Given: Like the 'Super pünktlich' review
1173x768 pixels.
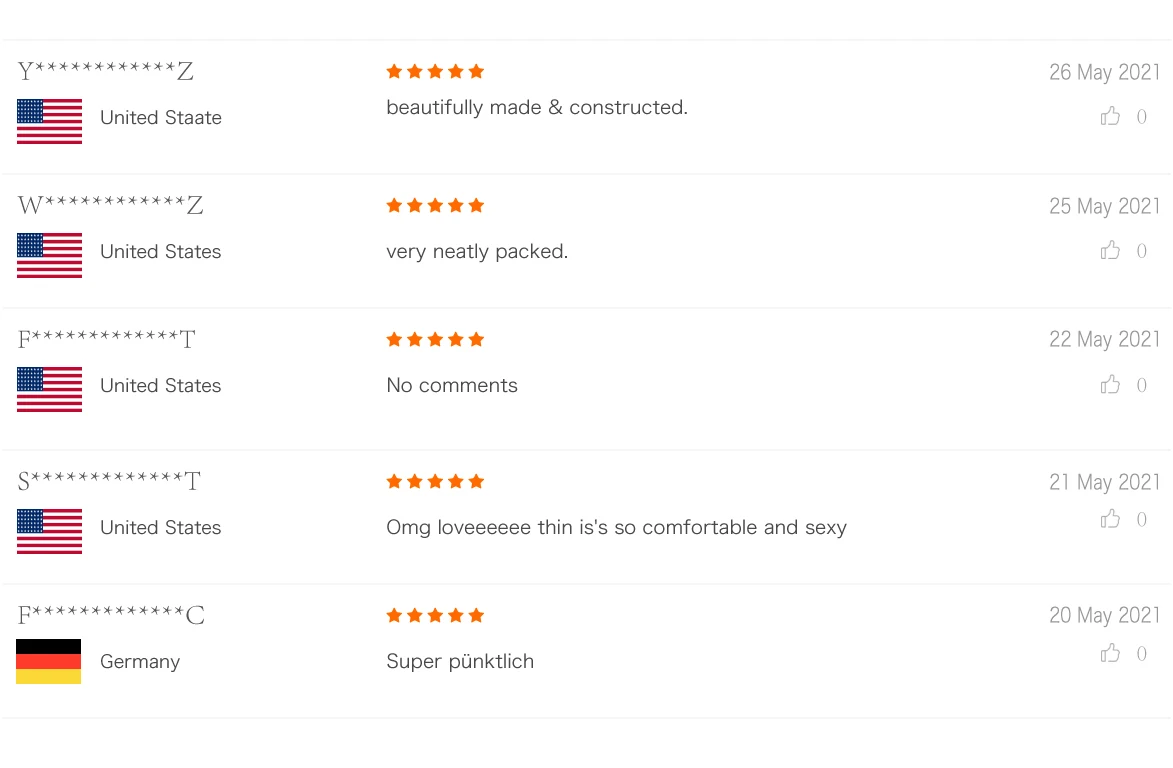Looking at the screenshot, I should (1110, 654).
